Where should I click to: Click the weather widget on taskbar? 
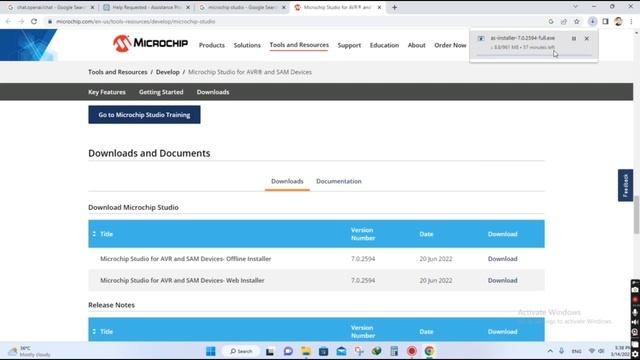[x=29, y=351]
